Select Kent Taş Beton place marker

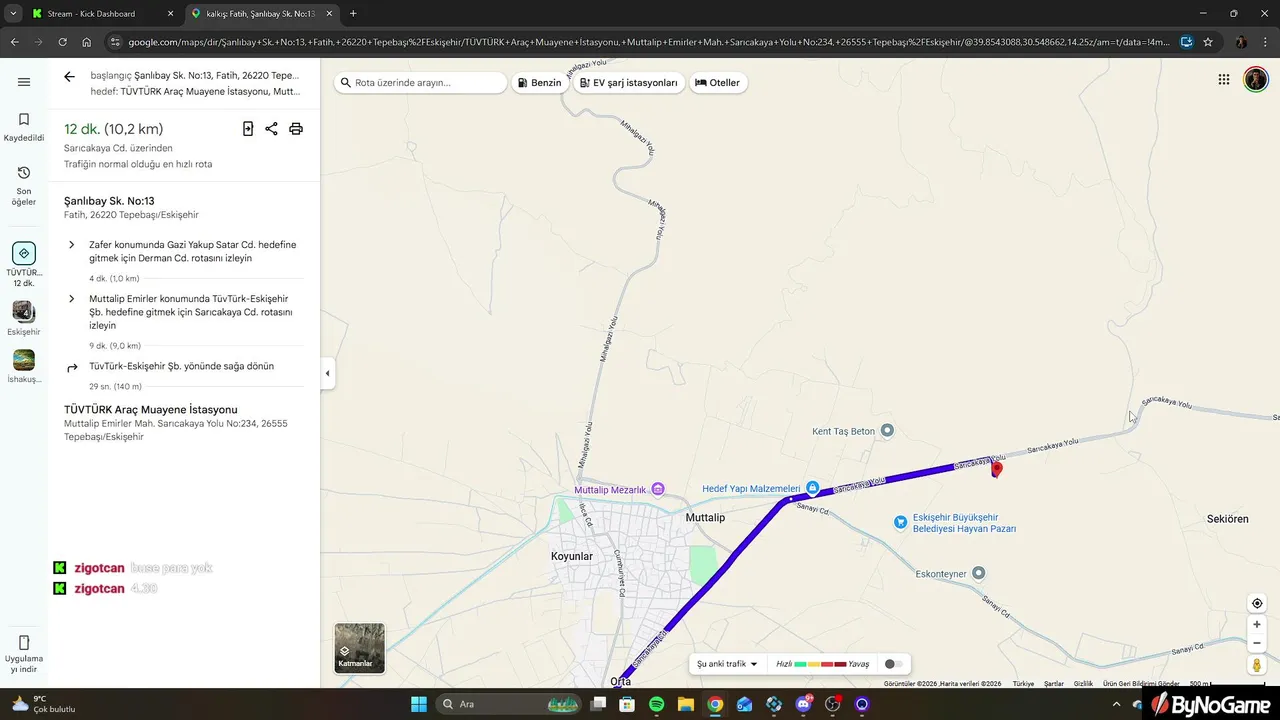point(886,431)
